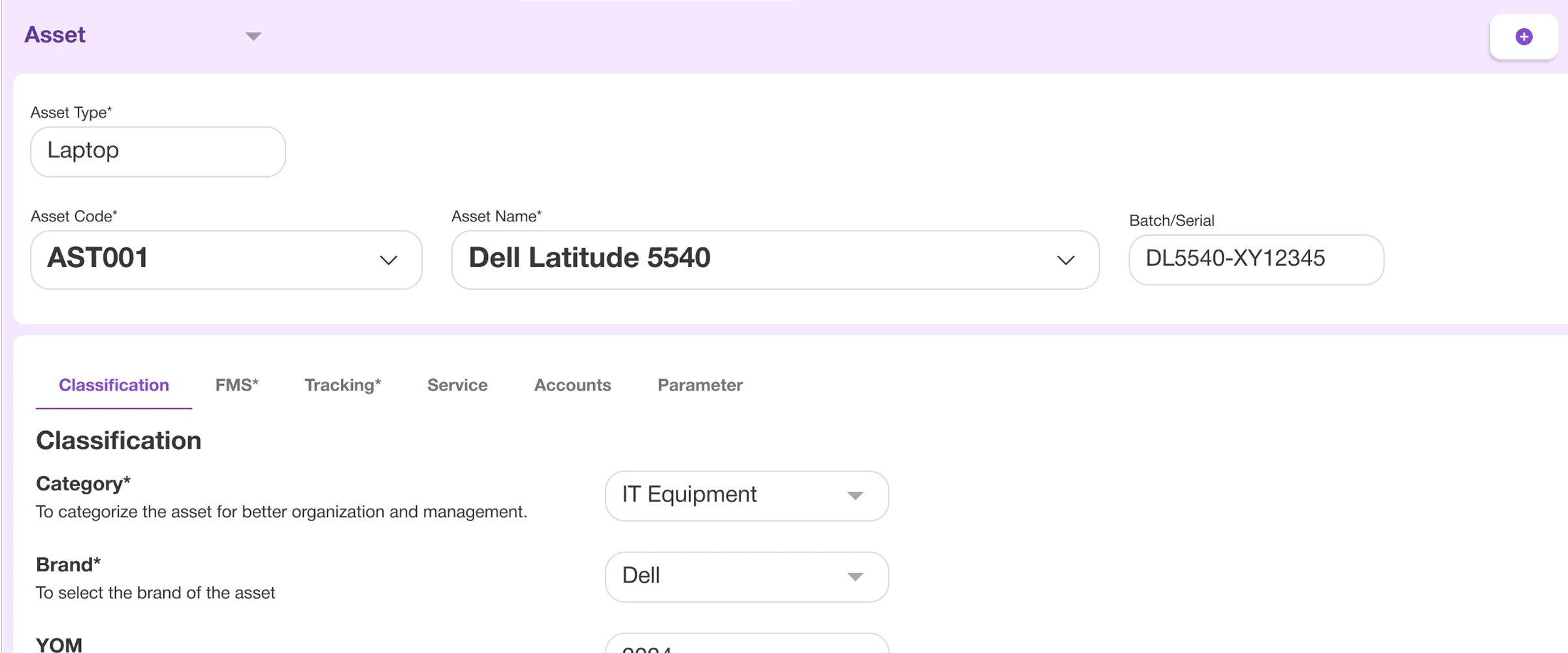The width and height of the screenshot is (1568, 653).
Task: Click the YOM year field
Action: (x=746, y=645)
